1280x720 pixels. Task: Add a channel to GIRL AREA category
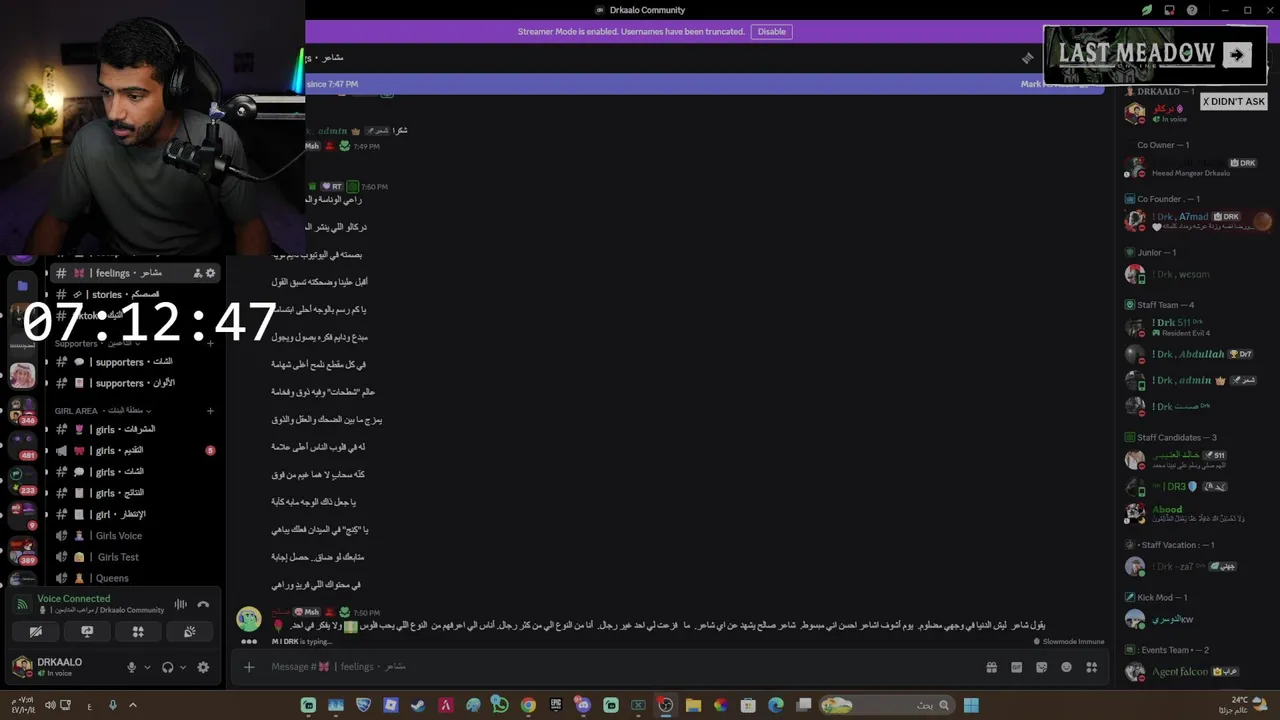tap(210, 411)
